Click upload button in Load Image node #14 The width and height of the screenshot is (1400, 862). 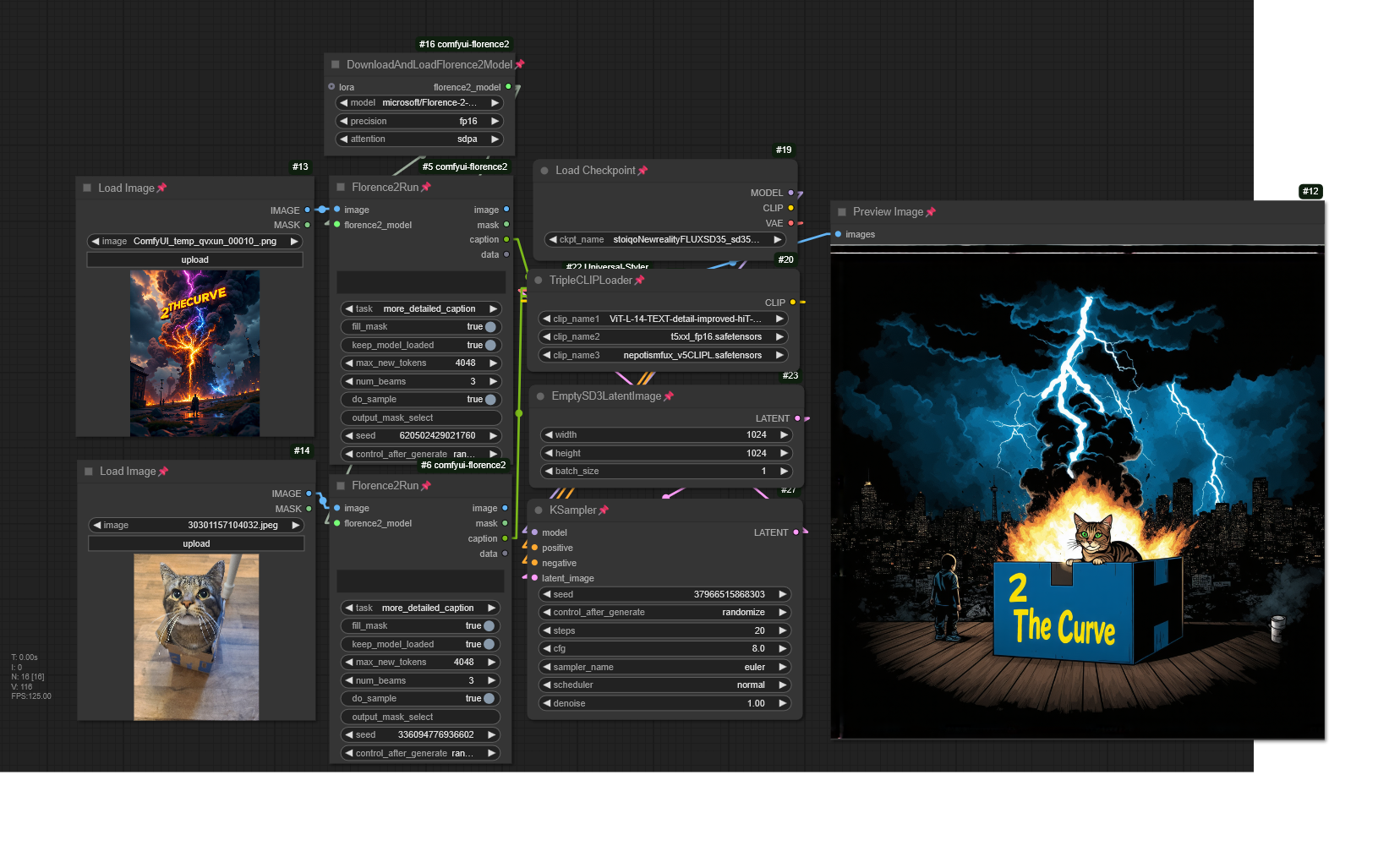click(x=196, y=544)
